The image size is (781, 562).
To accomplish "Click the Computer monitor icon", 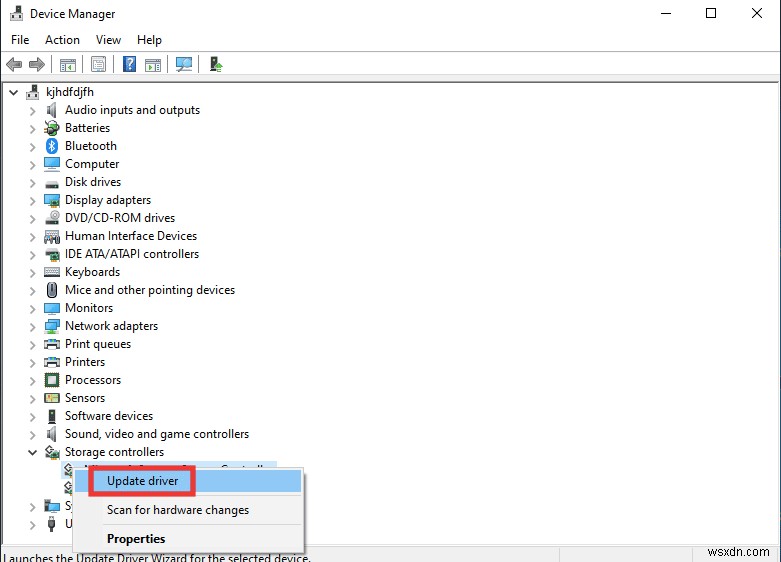I will [x=52, y=164].
